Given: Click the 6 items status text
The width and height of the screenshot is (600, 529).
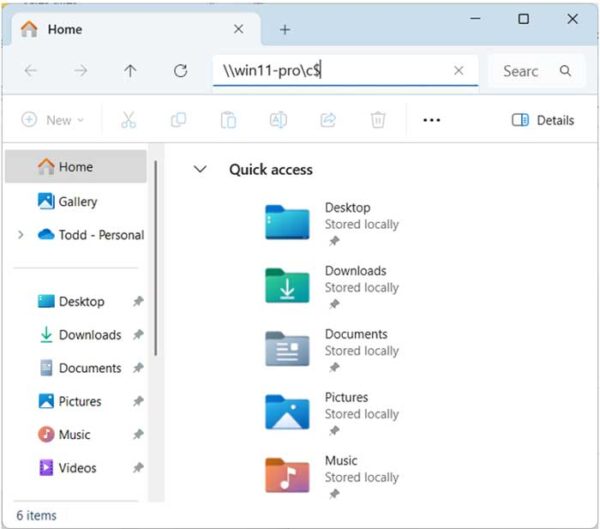Looking at the screenshot, I should pyautogui.click(x=36, y=515).
